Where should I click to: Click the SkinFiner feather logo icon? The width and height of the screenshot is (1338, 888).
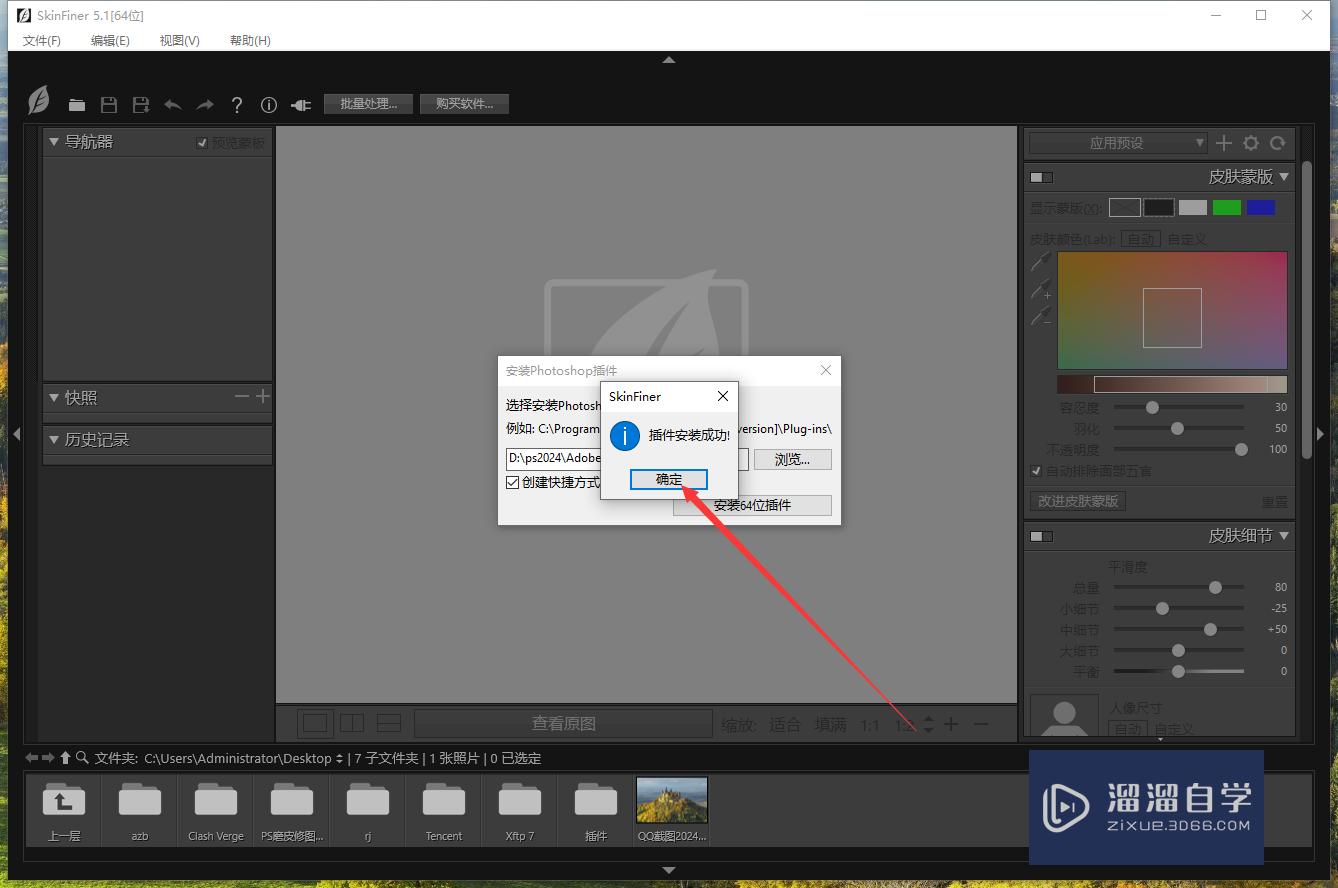39,100
